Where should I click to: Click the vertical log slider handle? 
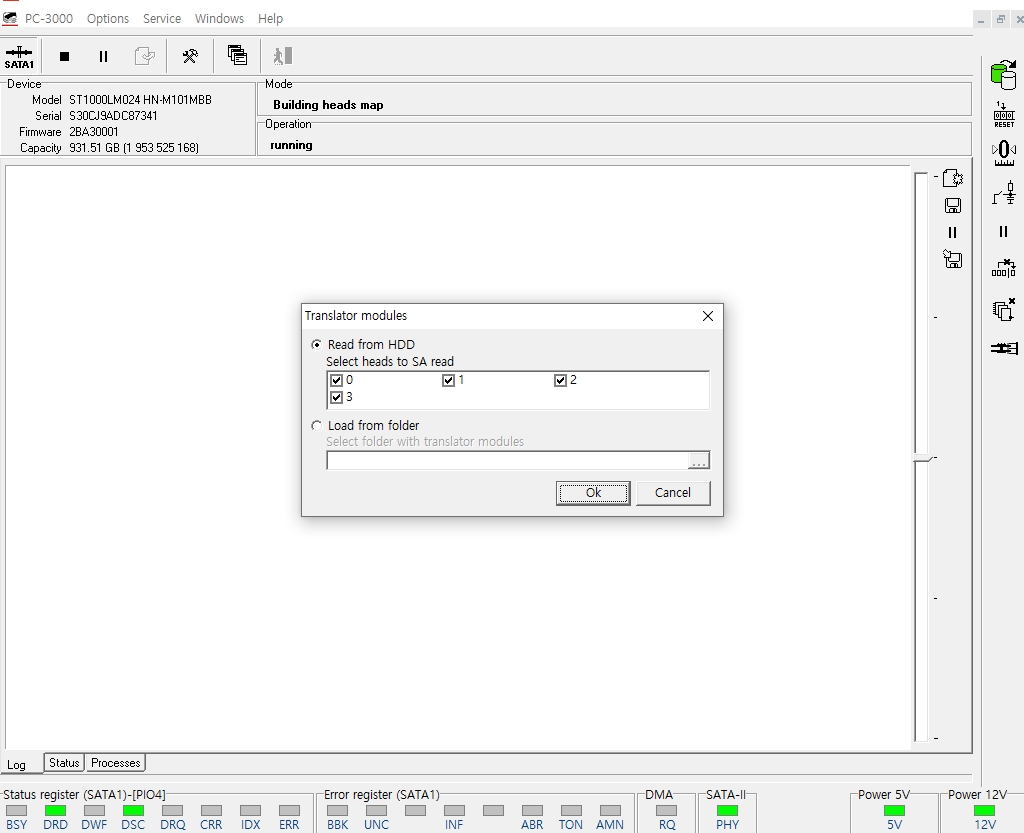pos(922,458)
